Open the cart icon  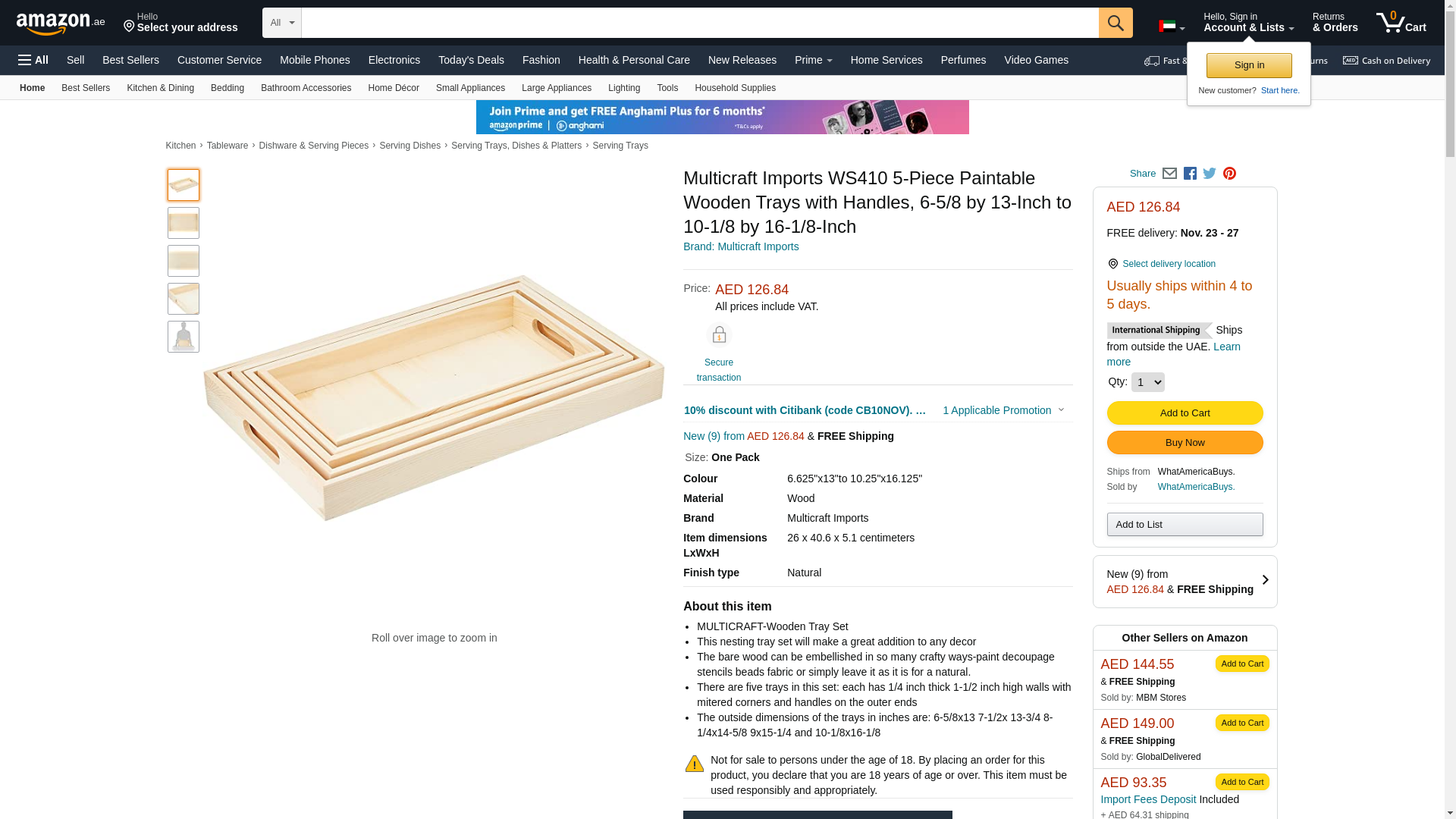(x=1400, y=23)
